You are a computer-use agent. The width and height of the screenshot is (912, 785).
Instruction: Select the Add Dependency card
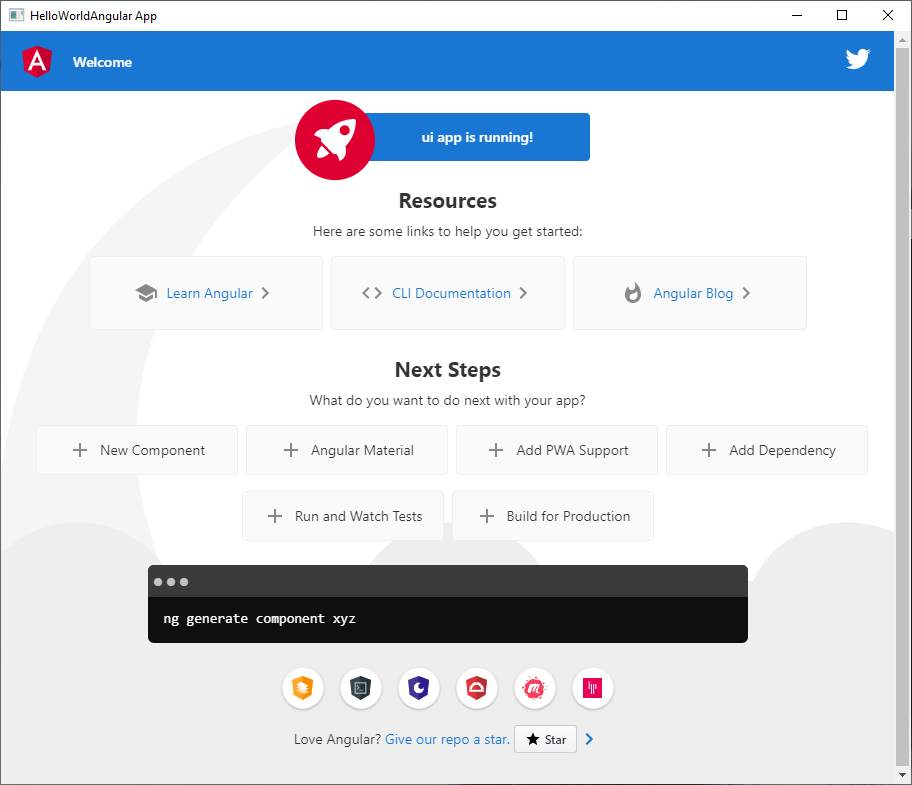pos(767,450)
